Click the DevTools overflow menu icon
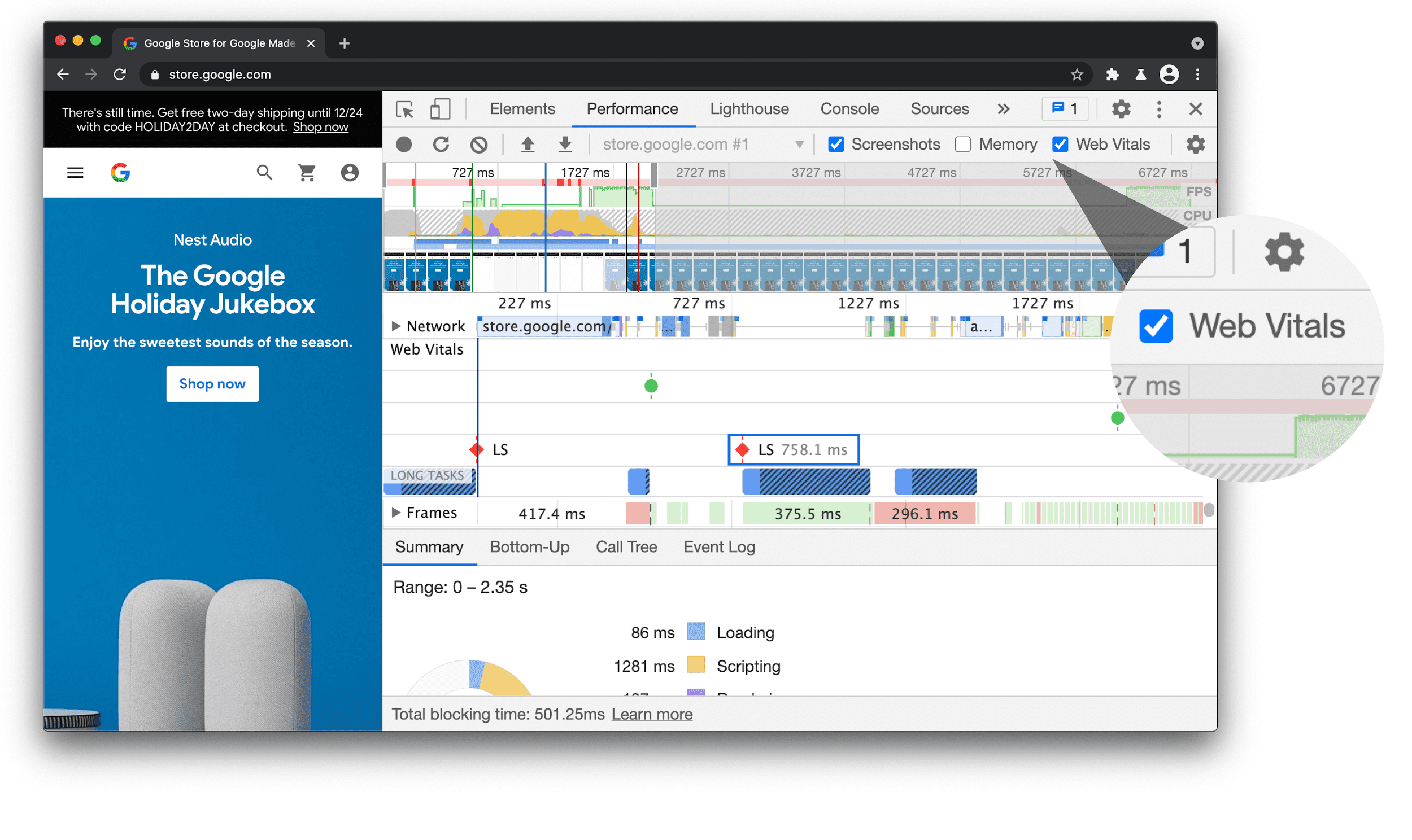This screenshot has height=840, width=1412. [x=1159, y=109]
